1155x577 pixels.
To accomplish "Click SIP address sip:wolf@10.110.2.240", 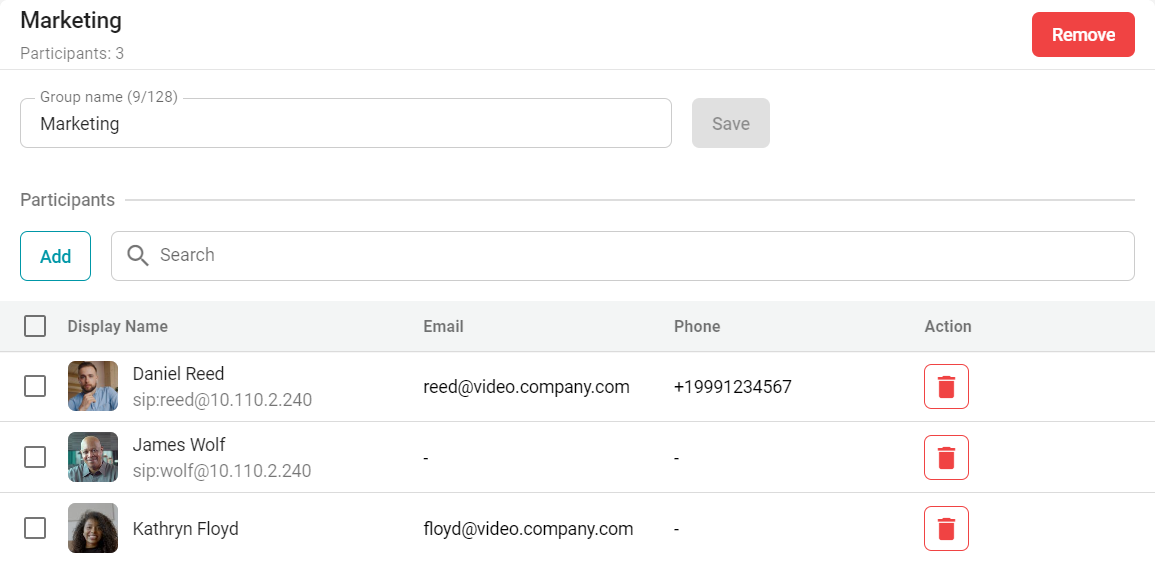I will pos(222,471).
